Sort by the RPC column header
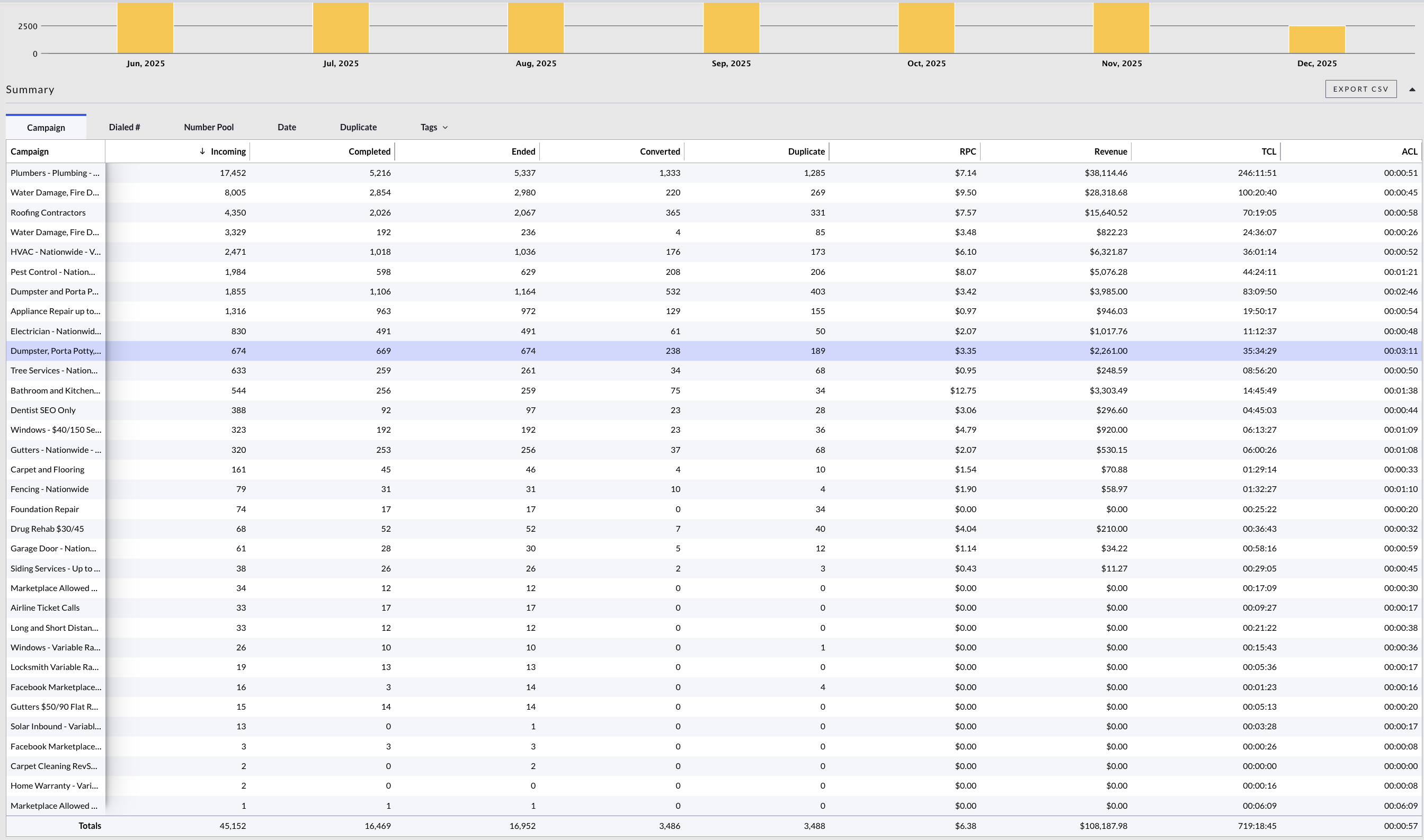 967,151
